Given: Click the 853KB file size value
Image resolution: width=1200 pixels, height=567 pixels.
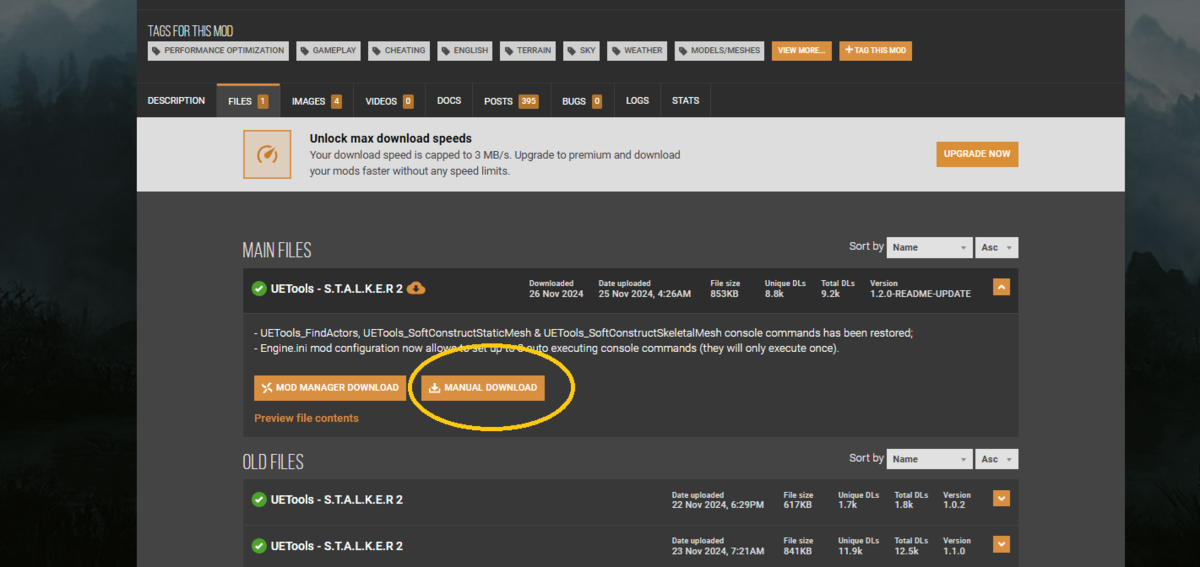Looking at the screenshot, I should click(x=725, y=294).
